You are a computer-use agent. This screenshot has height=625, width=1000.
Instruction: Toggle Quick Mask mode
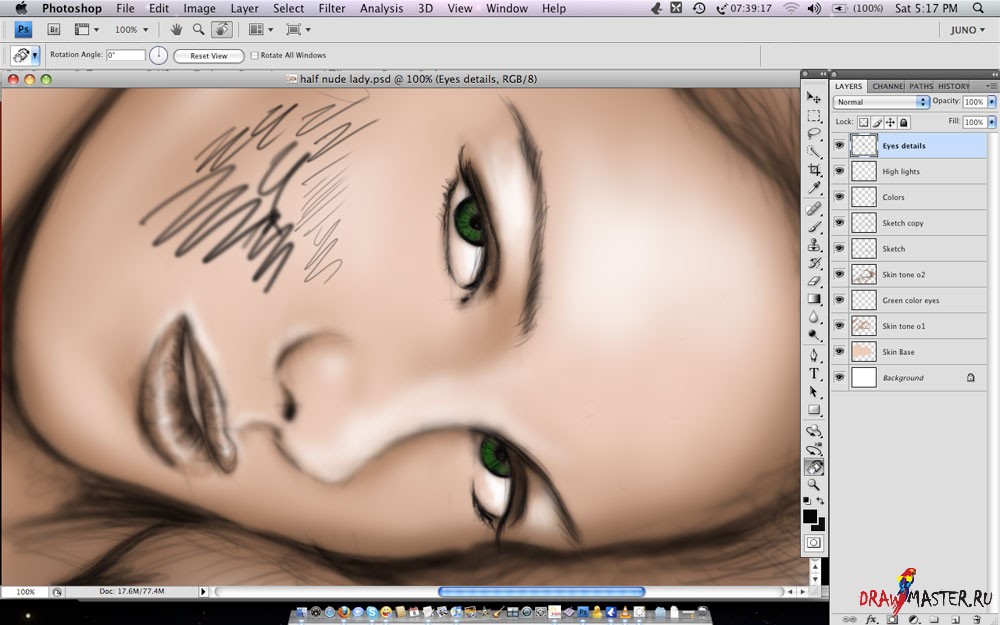[x=814, y=543]
